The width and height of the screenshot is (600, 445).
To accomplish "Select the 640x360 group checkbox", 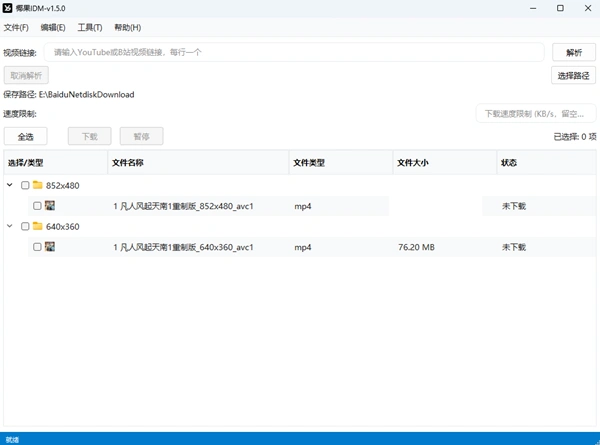I will point(25,226).
